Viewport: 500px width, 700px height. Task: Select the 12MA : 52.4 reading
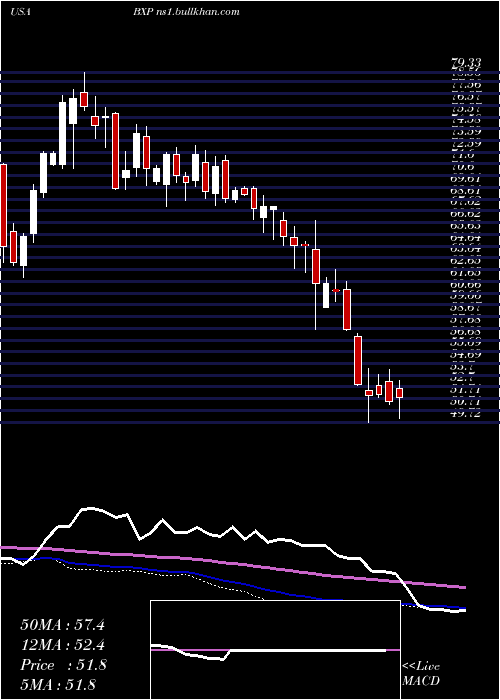point(62,645)
